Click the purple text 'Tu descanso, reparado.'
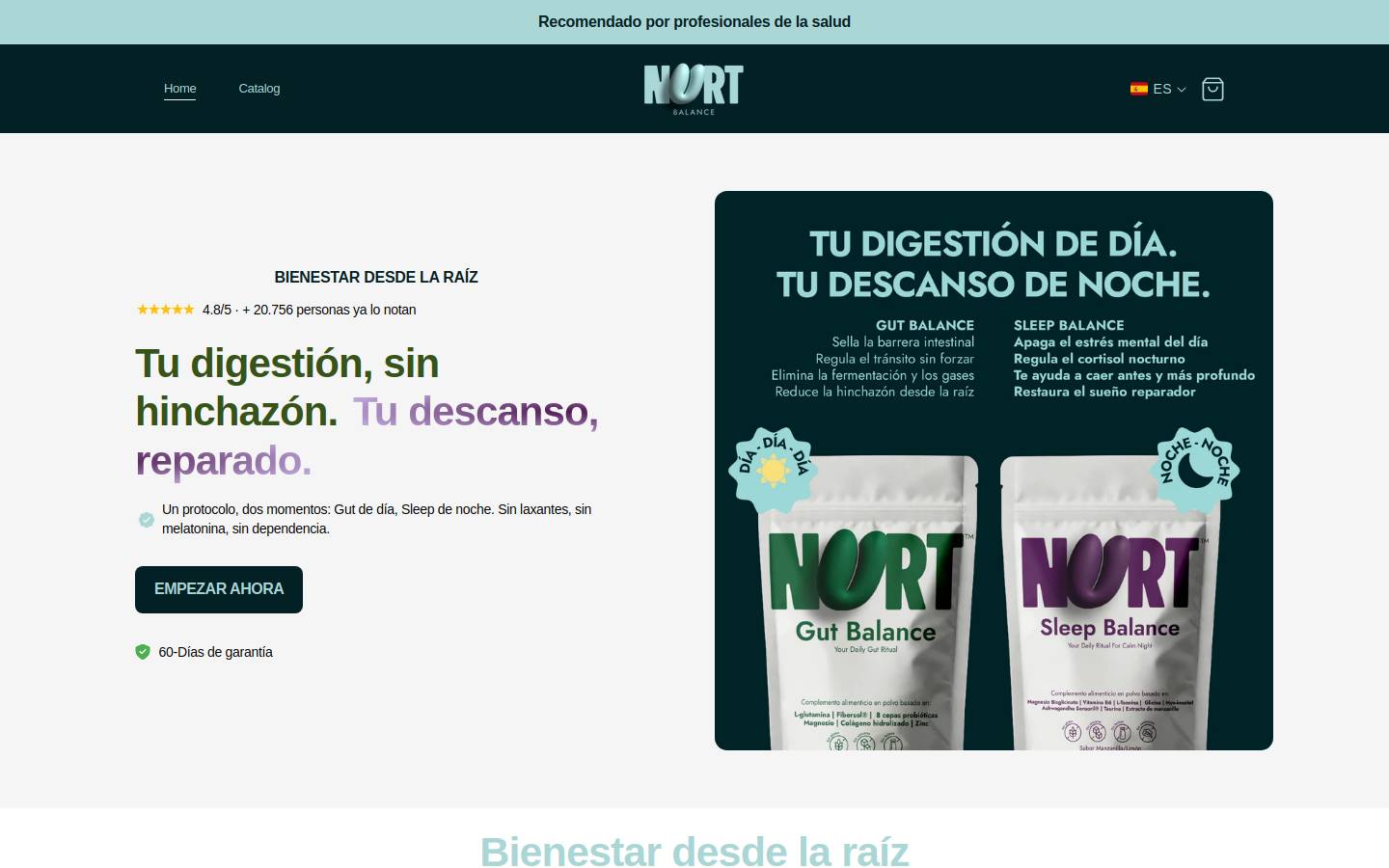Image resolution: width=1389 pixels, height=868 pixels. click(x=367, y=437)
